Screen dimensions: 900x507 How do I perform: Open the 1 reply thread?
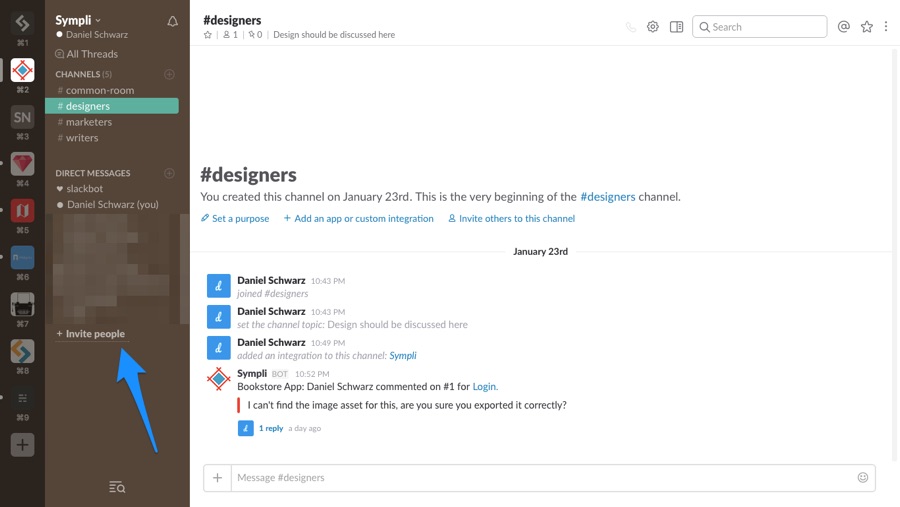pos(271,428)
